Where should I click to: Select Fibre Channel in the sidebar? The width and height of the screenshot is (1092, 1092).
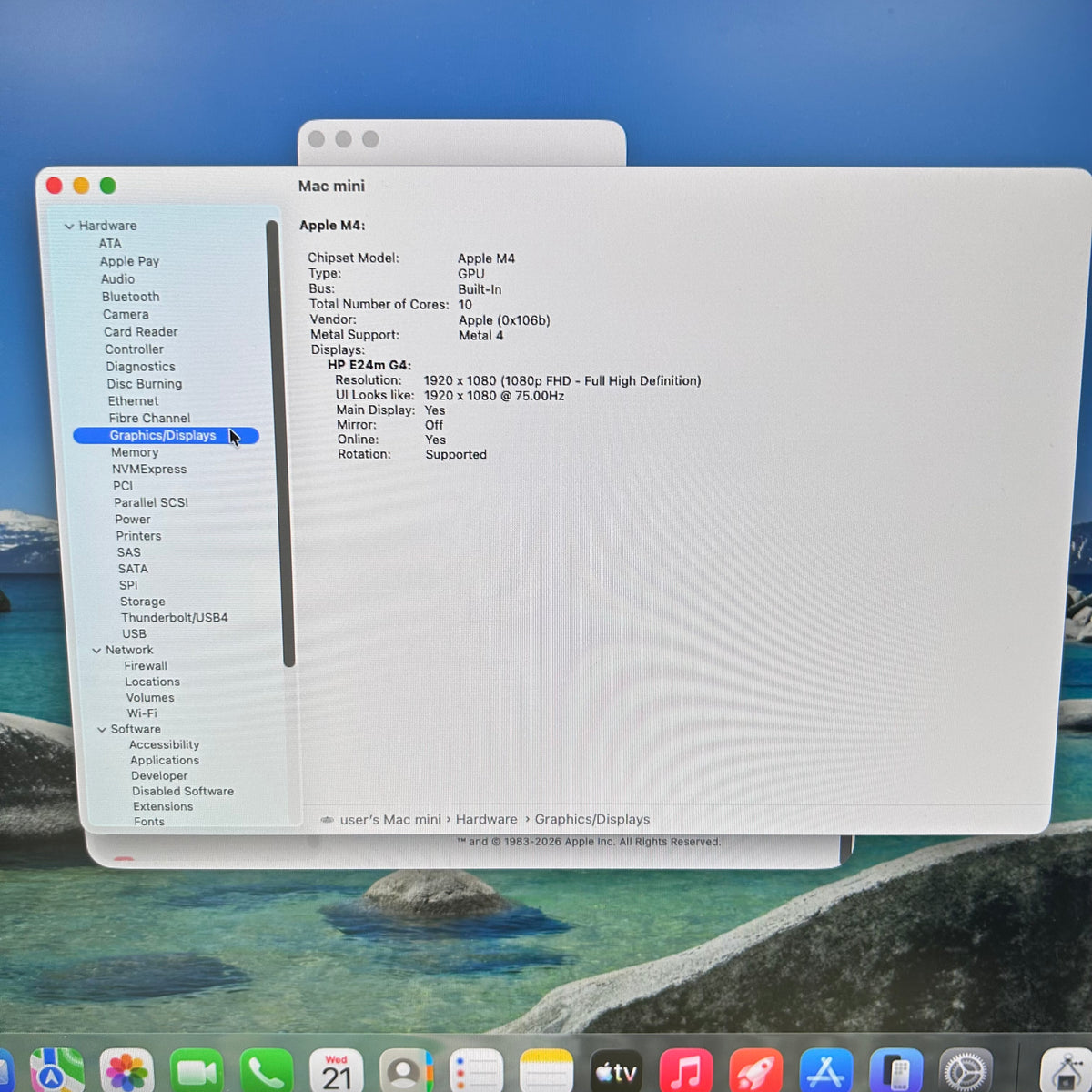pyautogui.click(x=149, y=419)
